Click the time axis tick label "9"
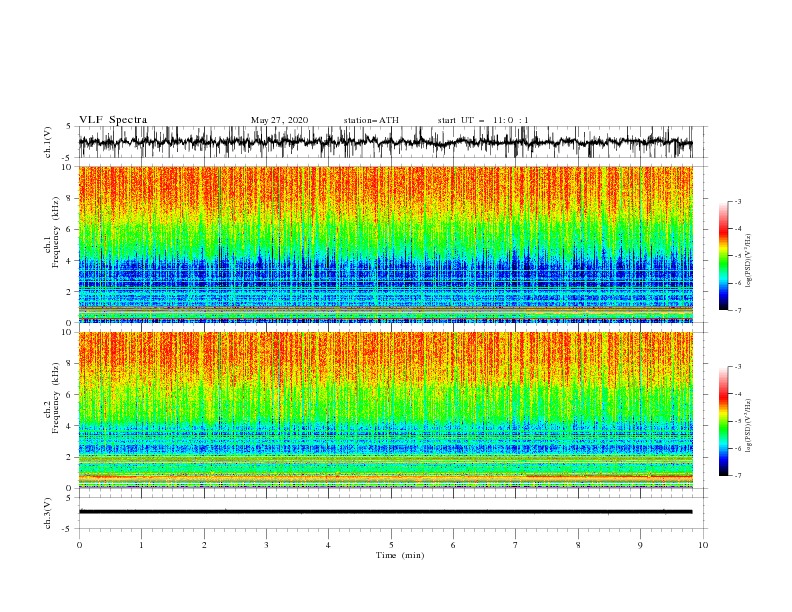 click(640, 545)
